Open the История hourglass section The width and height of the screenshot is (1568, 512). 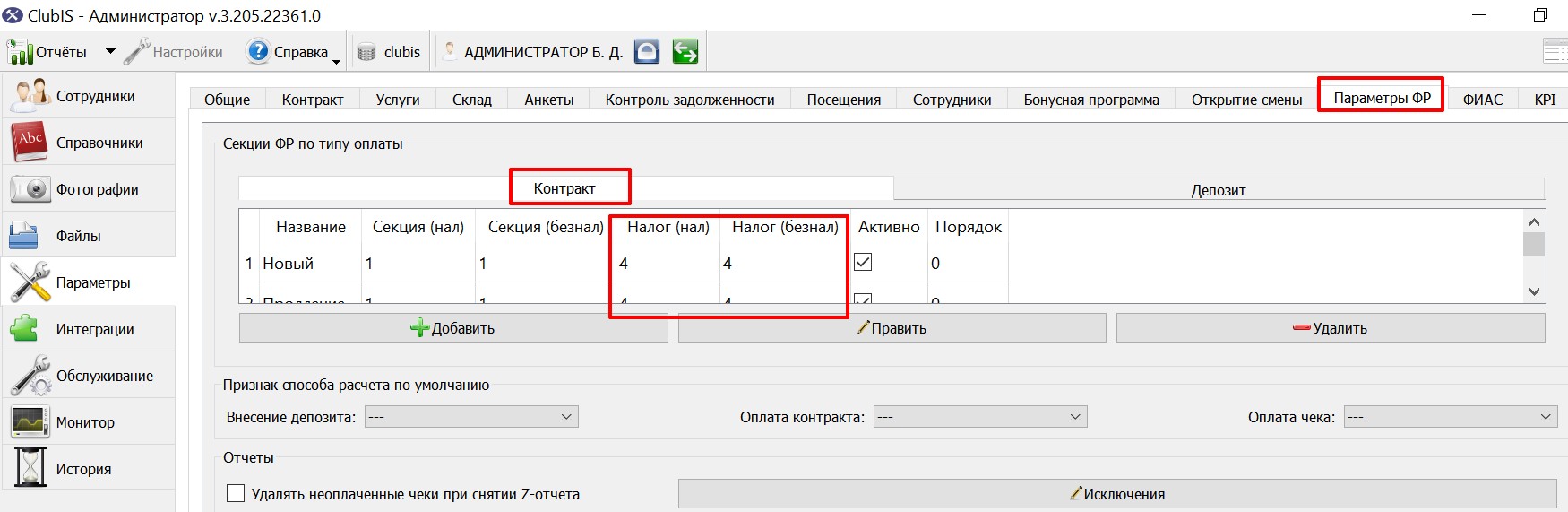(x=88, y=469)
